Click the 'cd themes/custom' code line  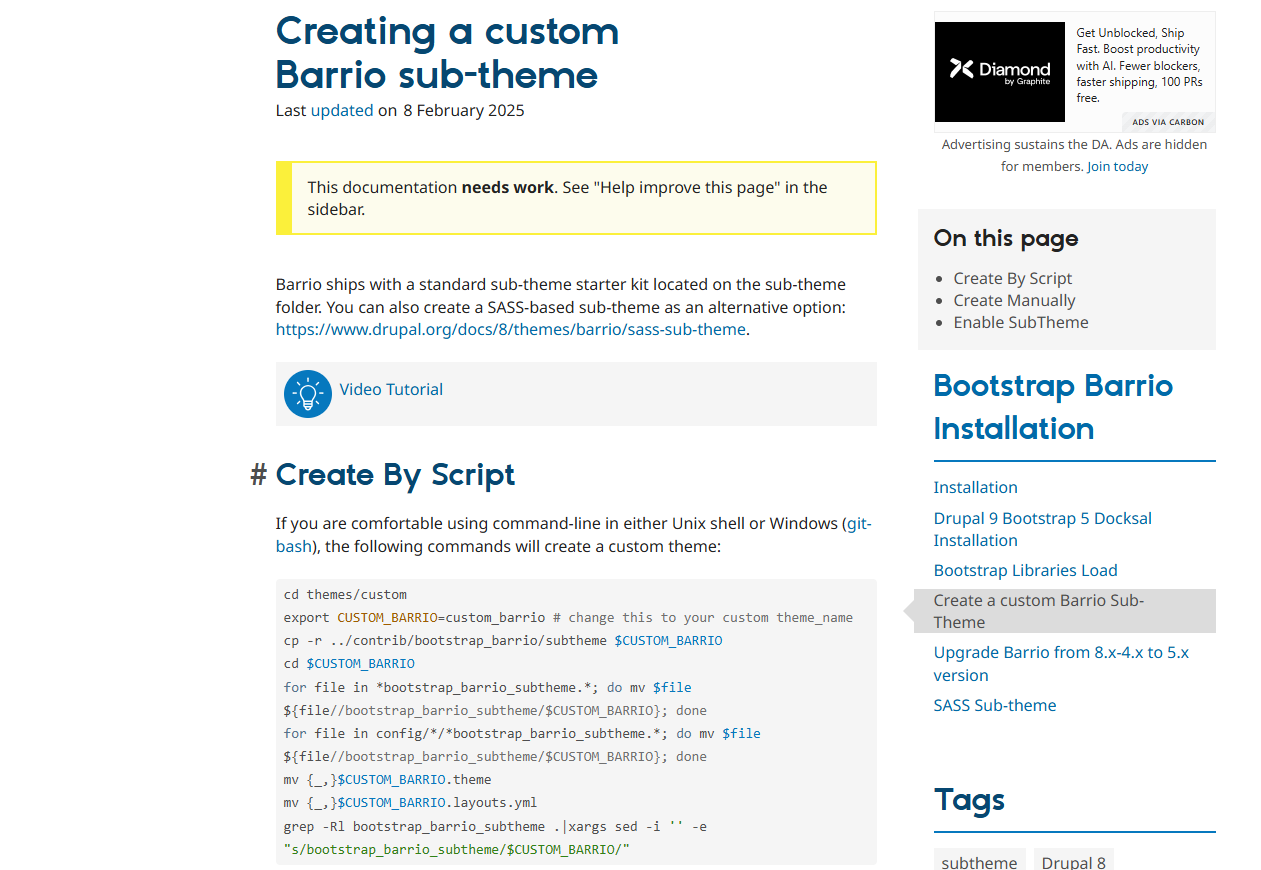(345, 594)
